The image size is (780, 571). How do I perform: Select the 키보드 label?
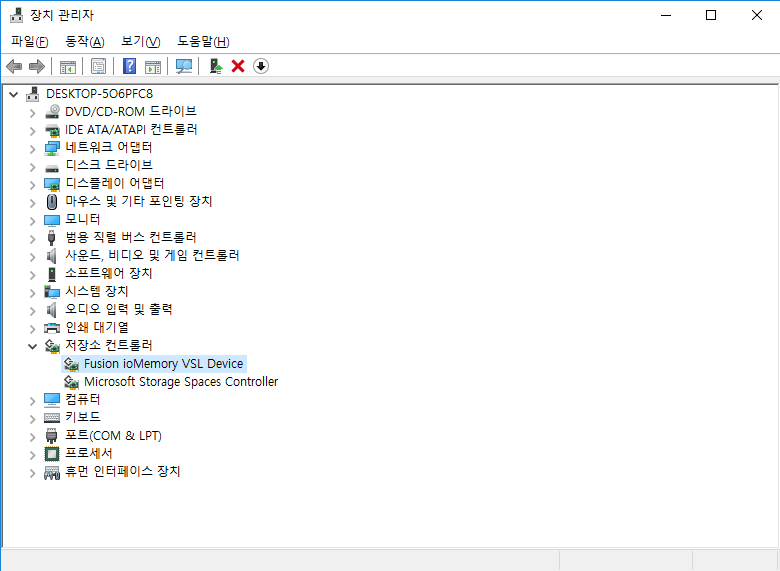pos(83,417)
